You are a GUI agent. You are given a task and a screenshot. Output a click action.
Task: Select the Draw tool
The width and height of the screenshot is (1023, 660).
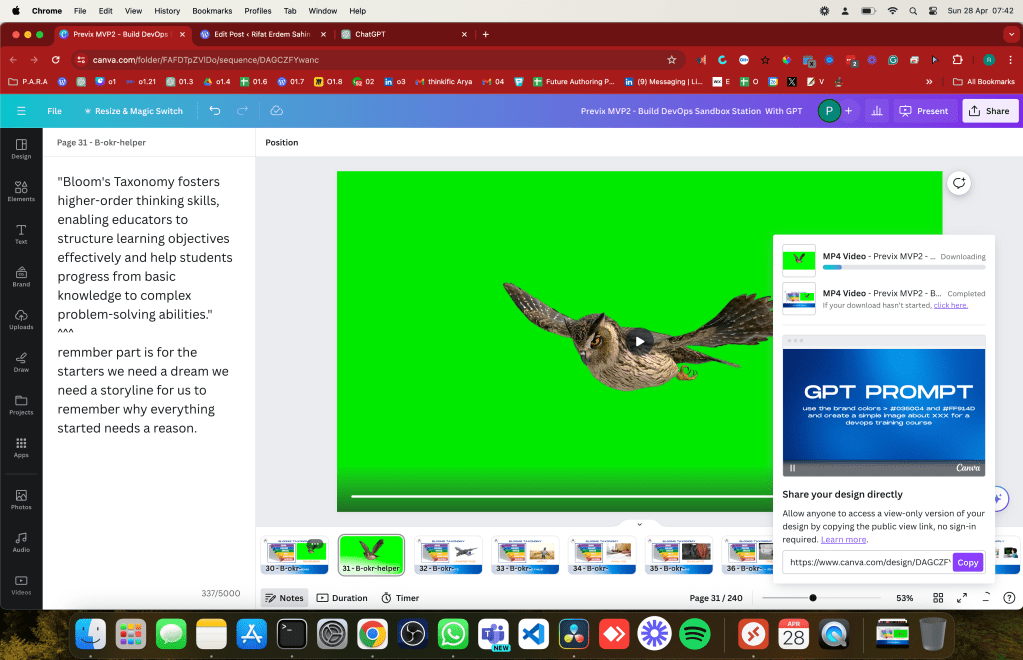click(21, 362)
